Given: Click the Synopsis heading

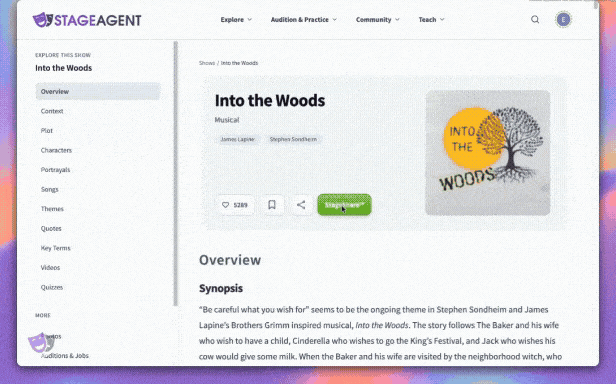Looking at the screenshot, I should 221,288.
